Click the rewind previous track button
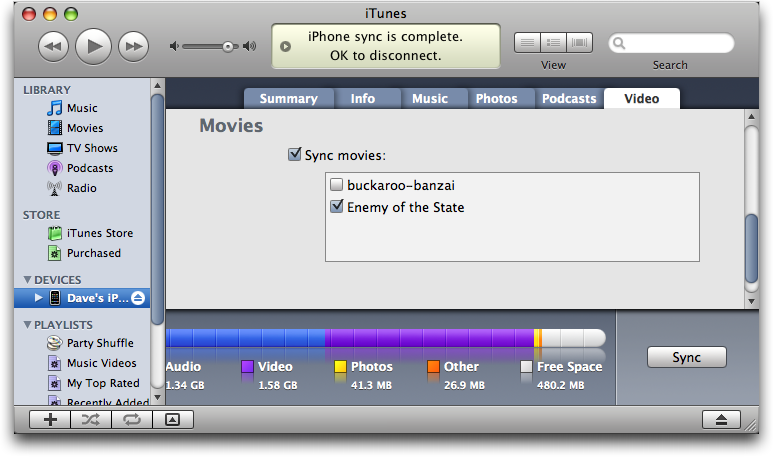Image resolution: width=773 pixels, height=457 pixels. point(53,46)
